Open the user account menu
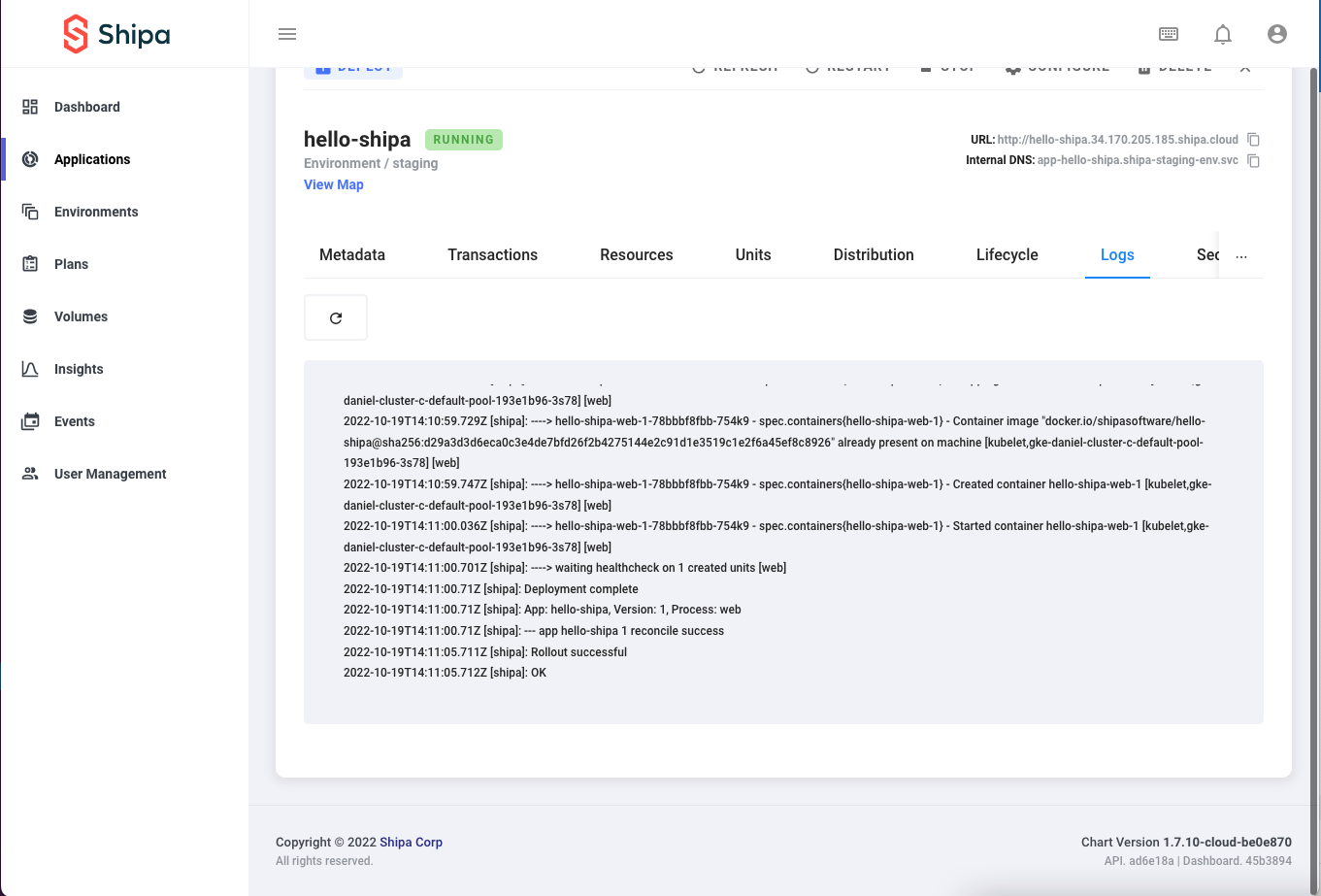The width and height of the screenshot is (1321, 896). point(1277,34)
